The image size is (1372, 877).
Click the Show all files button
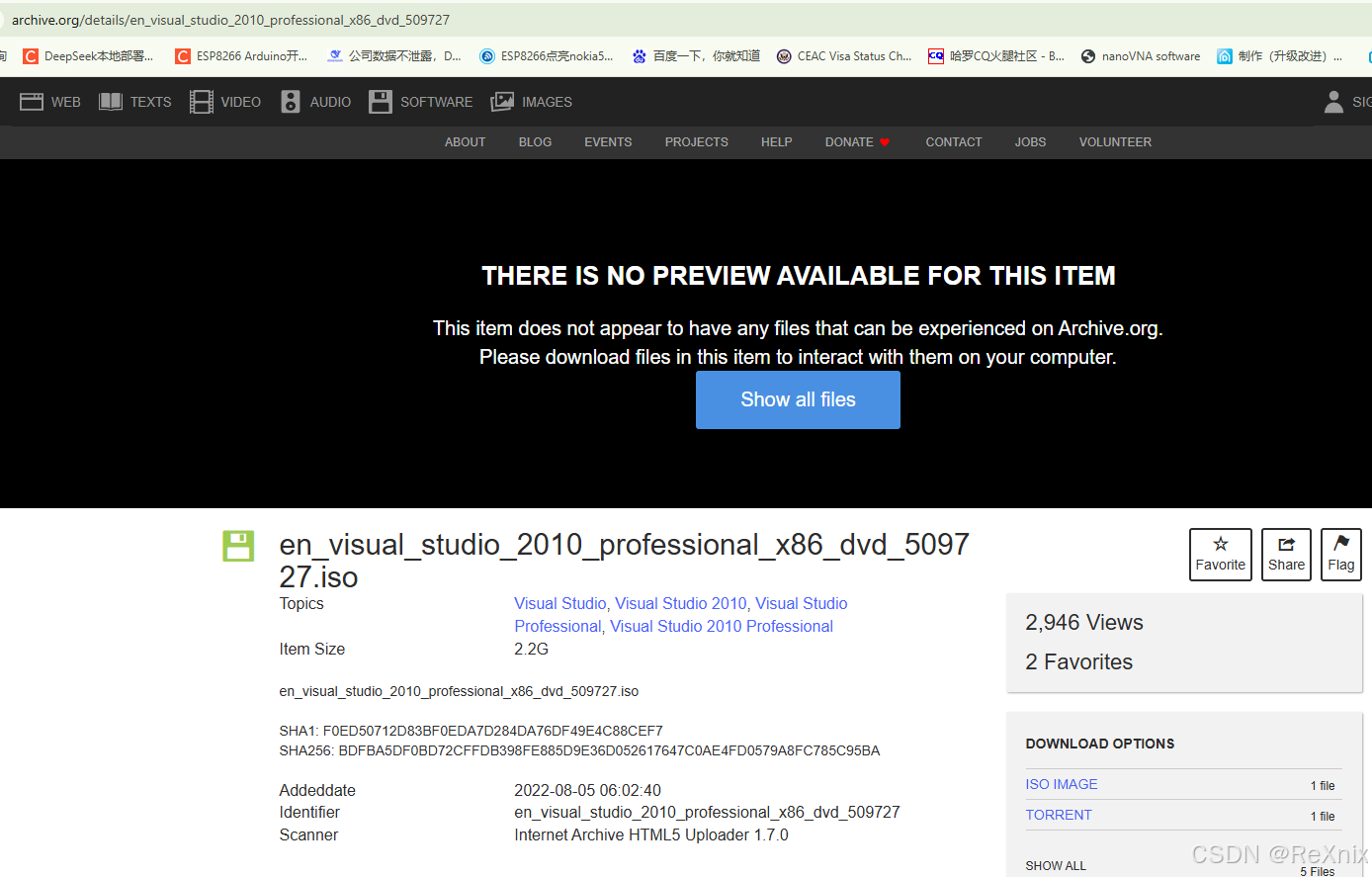[x=798, y=399]
